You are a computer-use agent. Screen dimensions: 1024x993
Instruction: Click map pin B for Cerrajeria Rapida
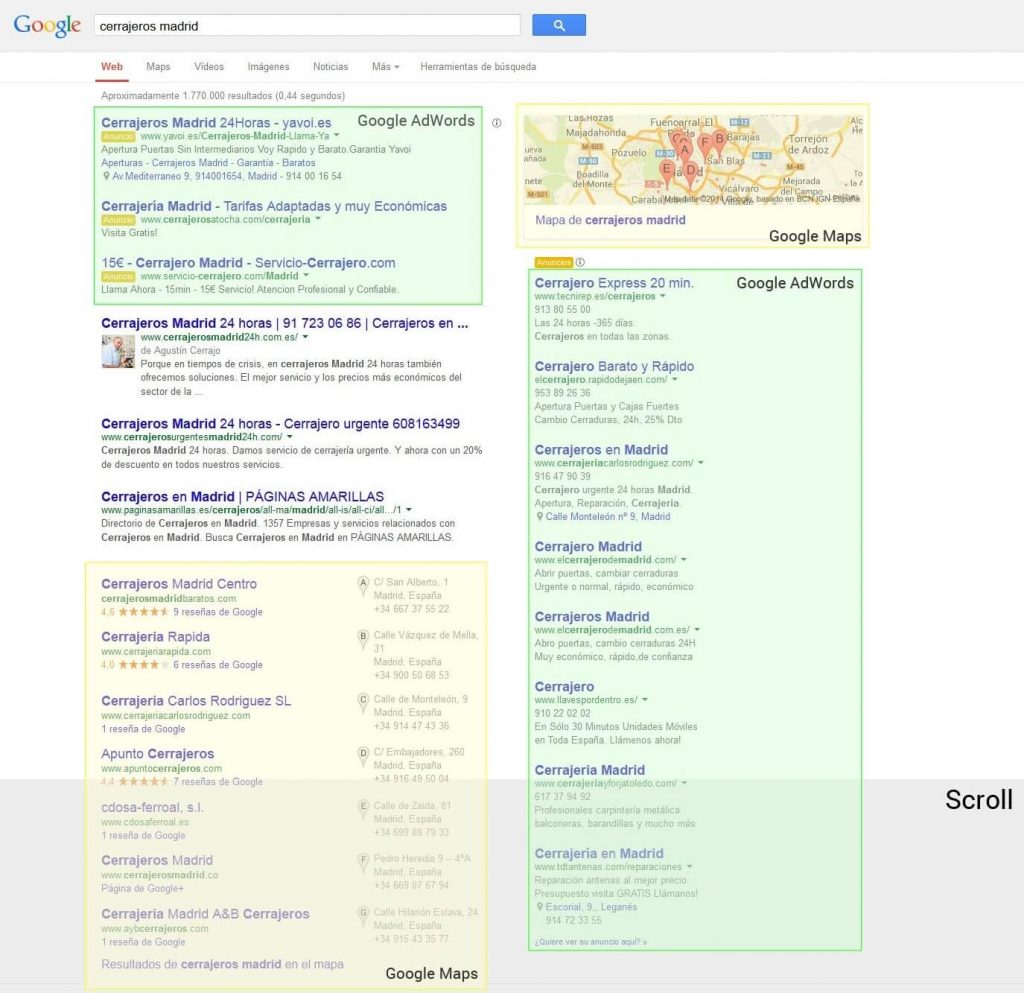click(363, 638)
